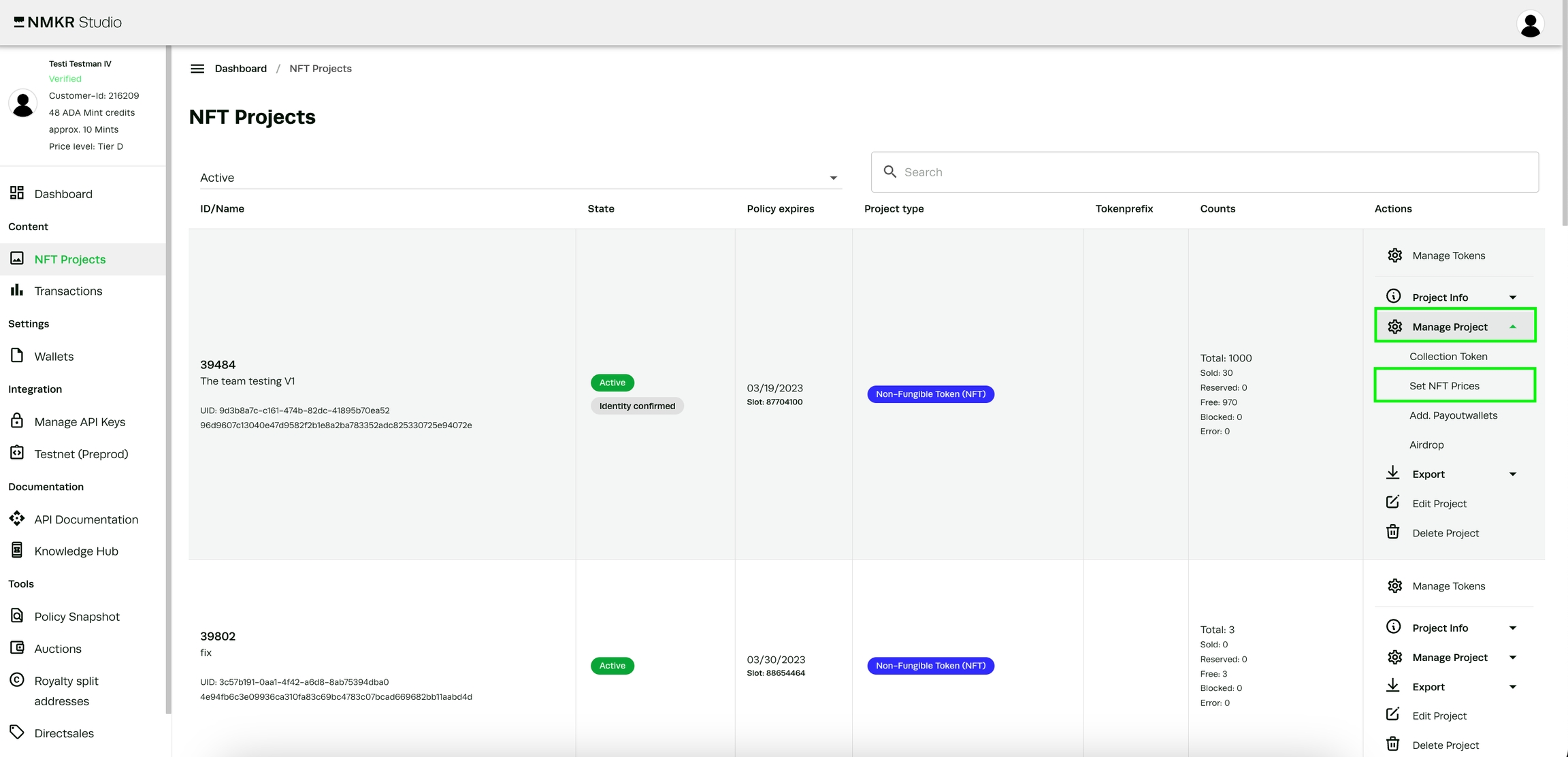Open the Auctions tool in sidebar
Screen dimensions: 1568x757
tap(57, 649)
